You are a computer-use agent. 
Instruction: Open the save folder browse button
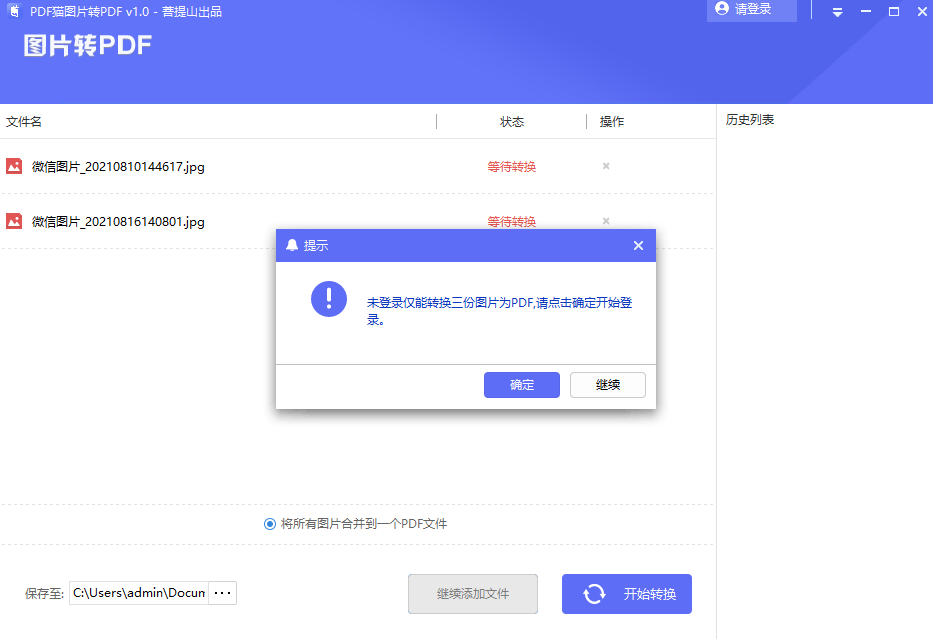(x=223, y=593)
